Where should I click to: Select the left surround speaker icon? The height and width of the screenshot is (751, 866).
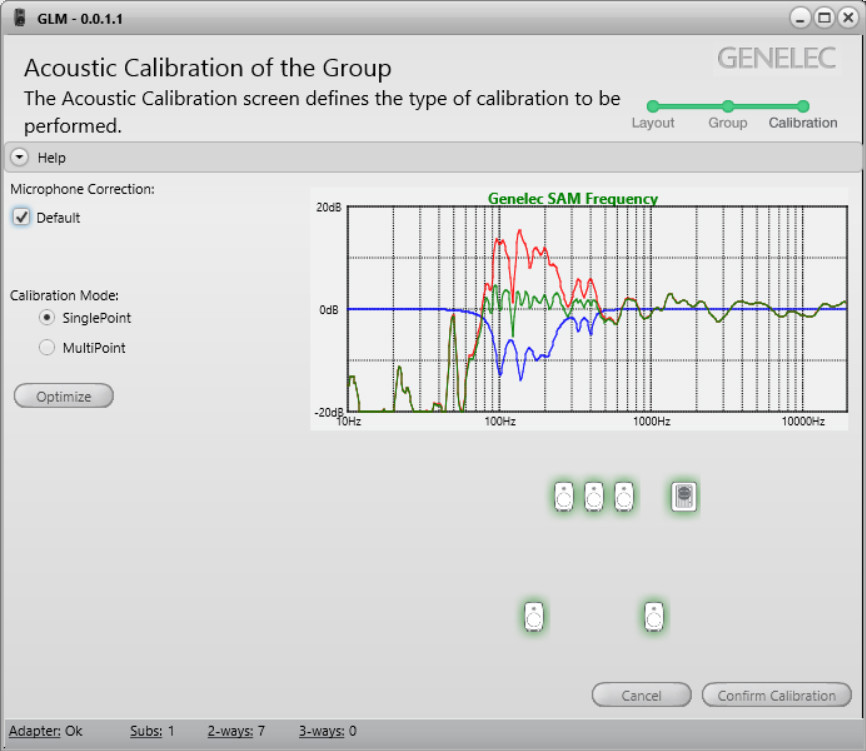[x=533, y=617]
